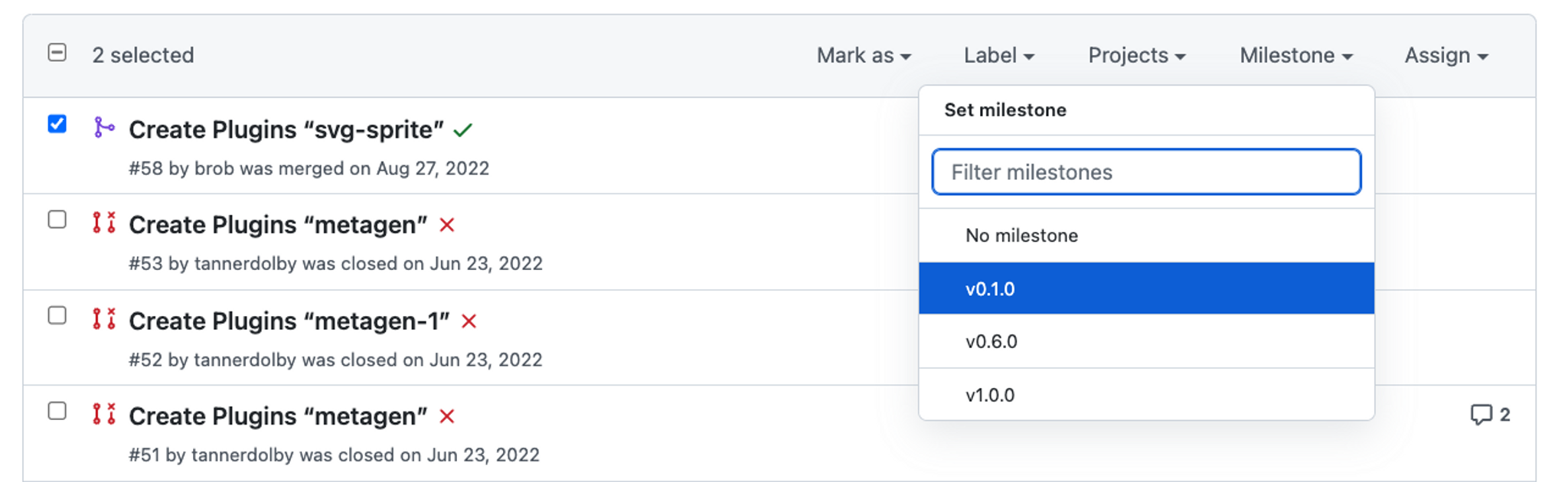This screenshot has width=1568, height=482.
Task: Click the closed pull request icon for #51
Action: [103, 414]
